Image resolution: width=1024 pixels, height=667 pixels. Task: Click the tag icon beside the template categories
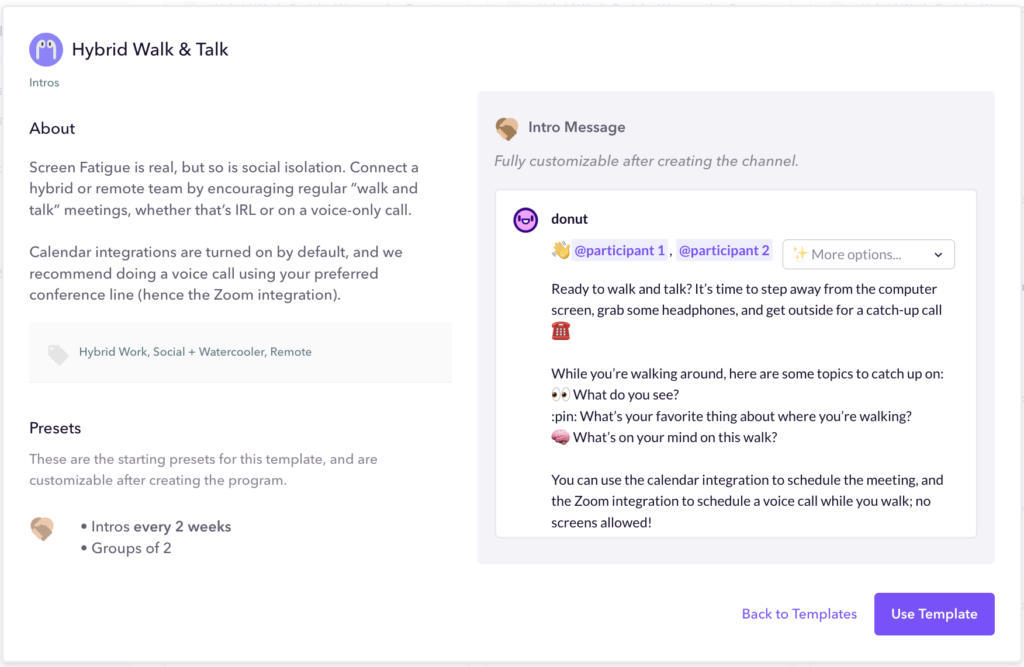point(57,351)
